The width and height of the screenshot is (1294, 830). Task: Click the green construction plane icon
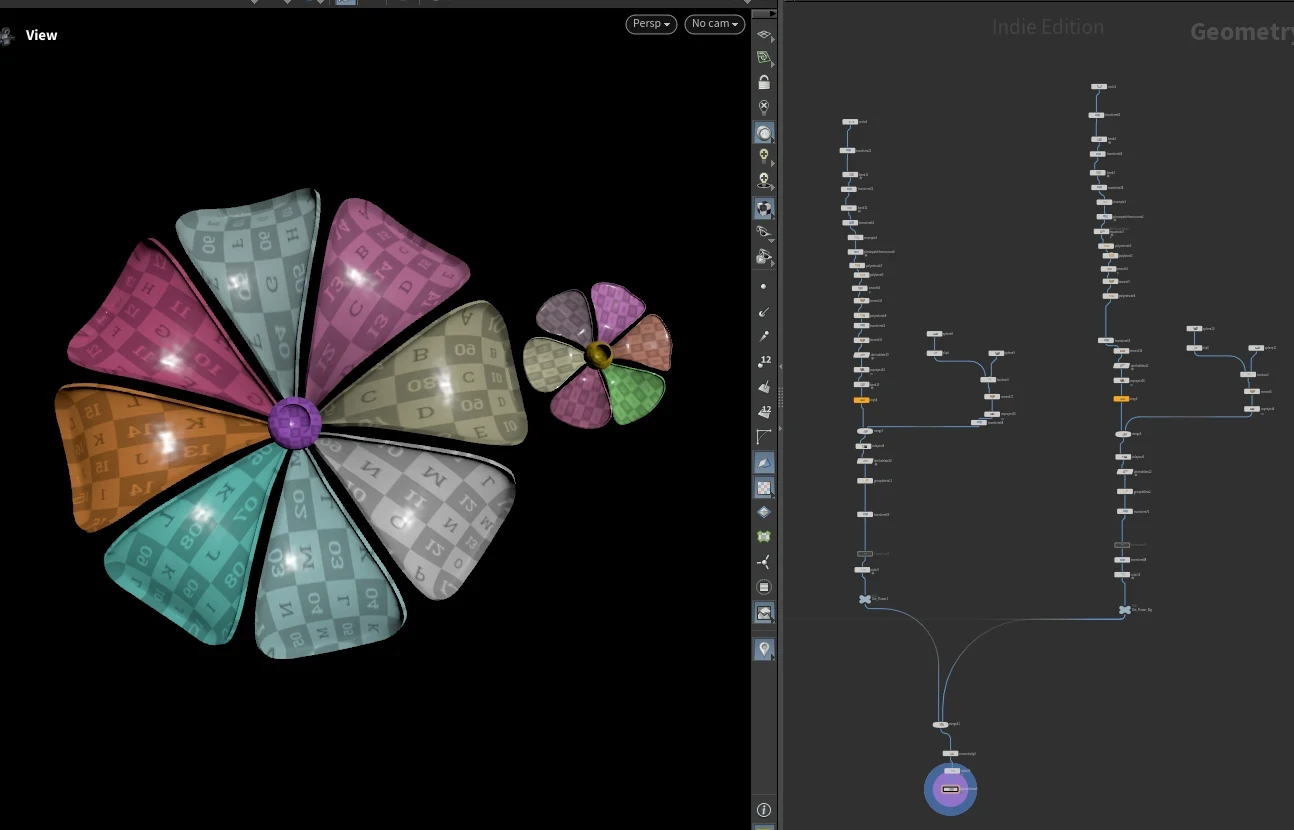click(764, 59)
